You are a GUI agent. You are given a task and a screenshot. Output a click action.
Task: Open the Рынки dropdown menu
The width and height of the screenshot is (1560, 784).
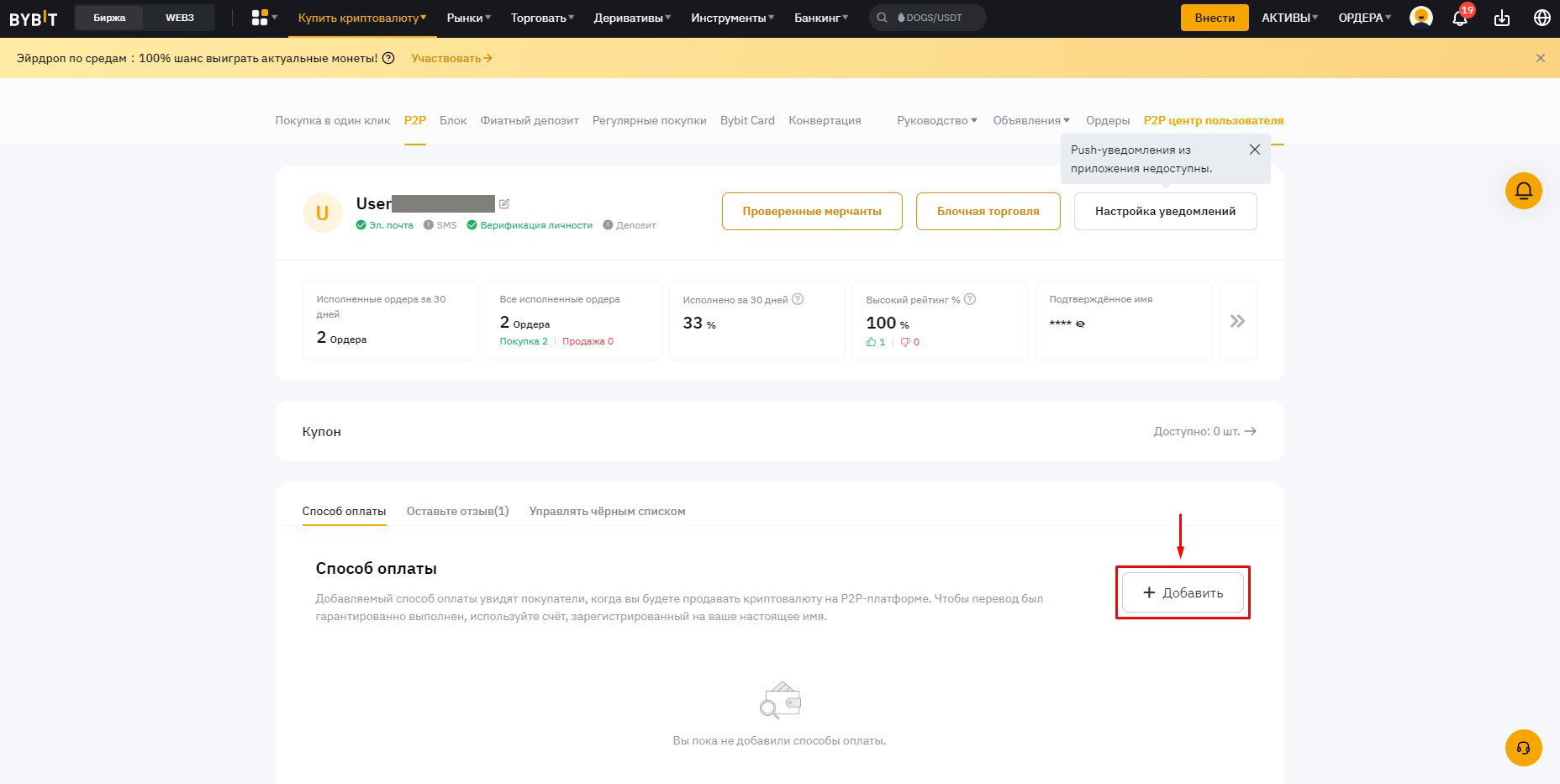tap(469, 18)
